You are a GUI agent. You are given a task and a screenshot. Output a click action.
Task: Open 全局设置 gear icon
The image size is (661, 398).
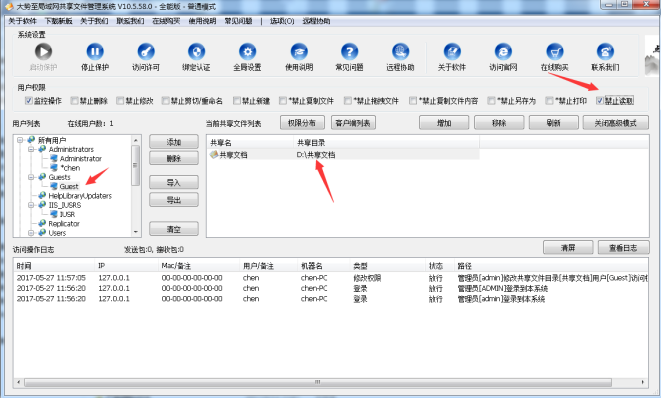pos(247,51)
